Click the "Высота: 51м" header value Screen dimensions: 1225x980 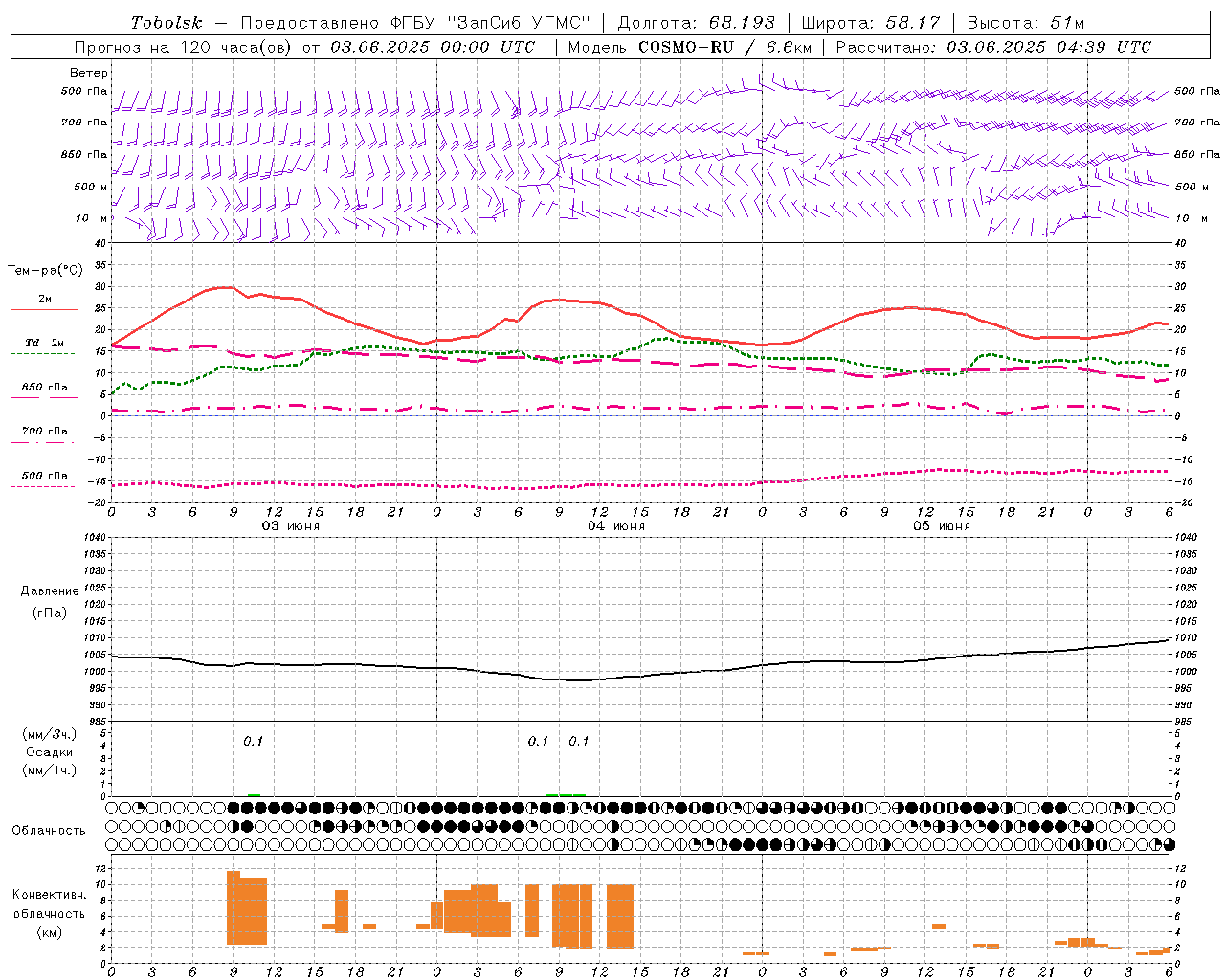(x=1026, y=23)
